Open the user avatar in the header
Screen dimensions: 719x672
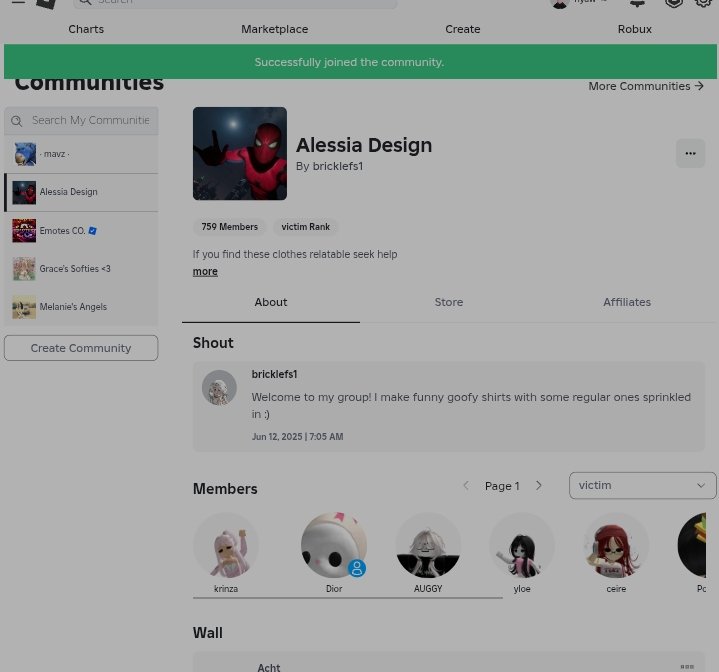[x=559, y=3]
